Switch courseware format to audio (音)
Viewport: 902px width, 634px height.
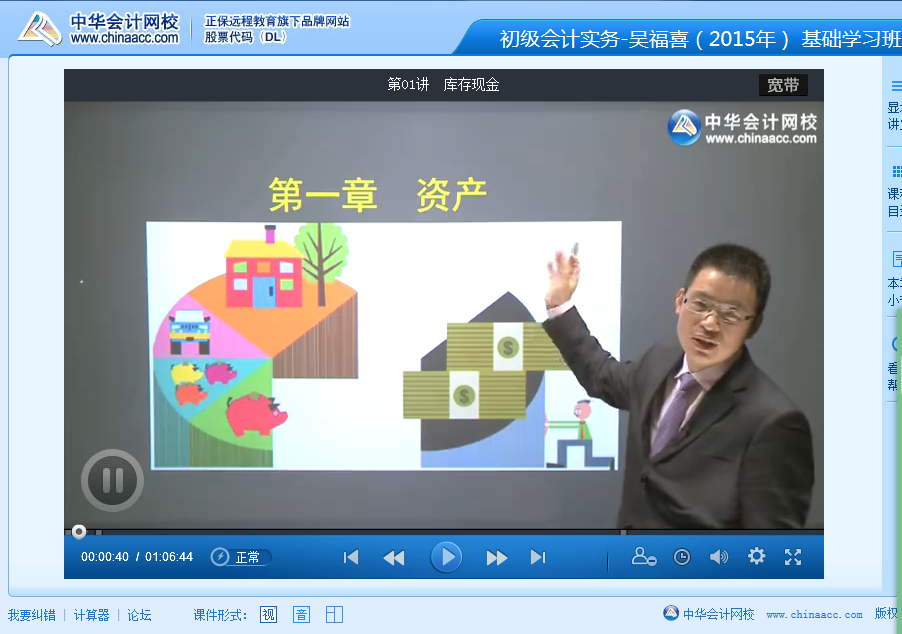301,615
